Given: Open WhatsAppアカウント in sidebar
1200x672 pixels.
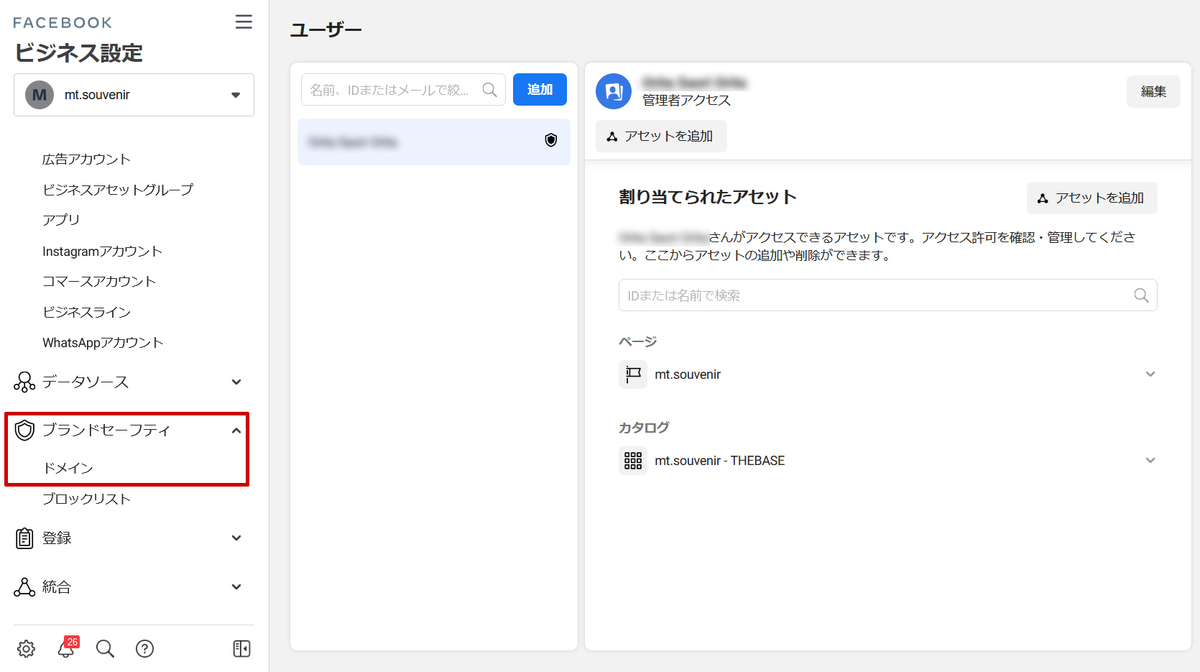Looking at the screenshot, I should (x=103, y=342).
